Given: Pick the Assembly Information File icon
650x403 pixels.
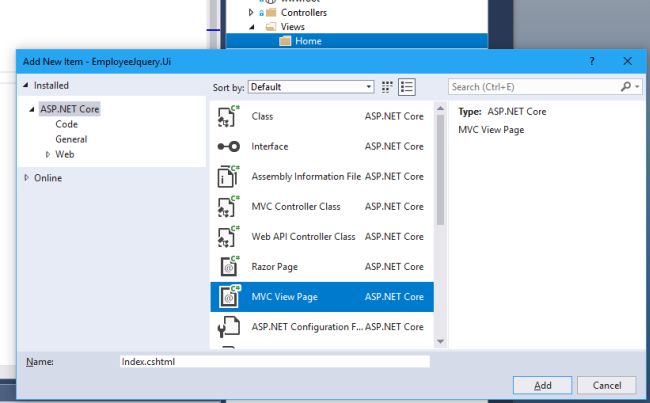Looking at the screenshot, I should (228, 176).
